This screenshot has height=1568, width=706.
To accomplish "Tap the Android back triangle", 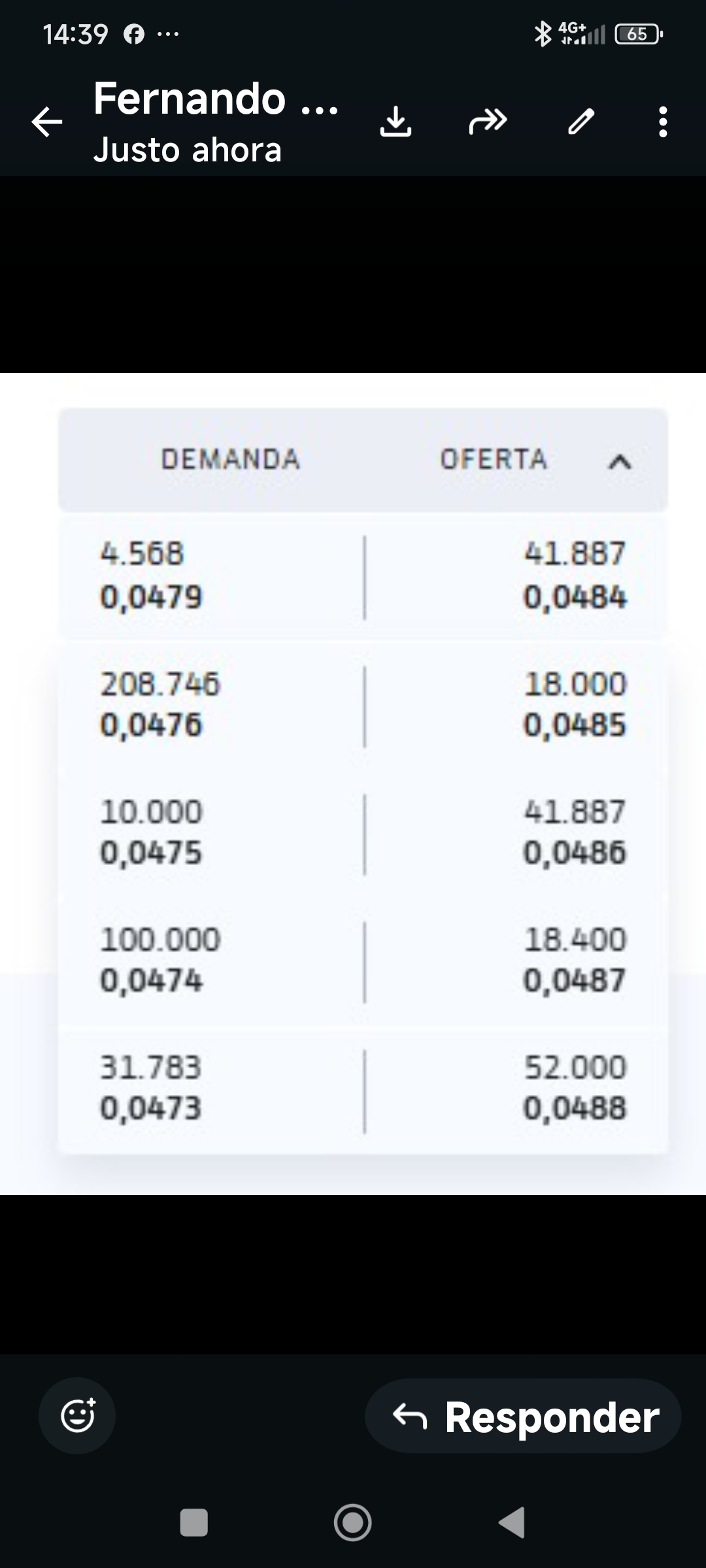I will click(512, 1522).
